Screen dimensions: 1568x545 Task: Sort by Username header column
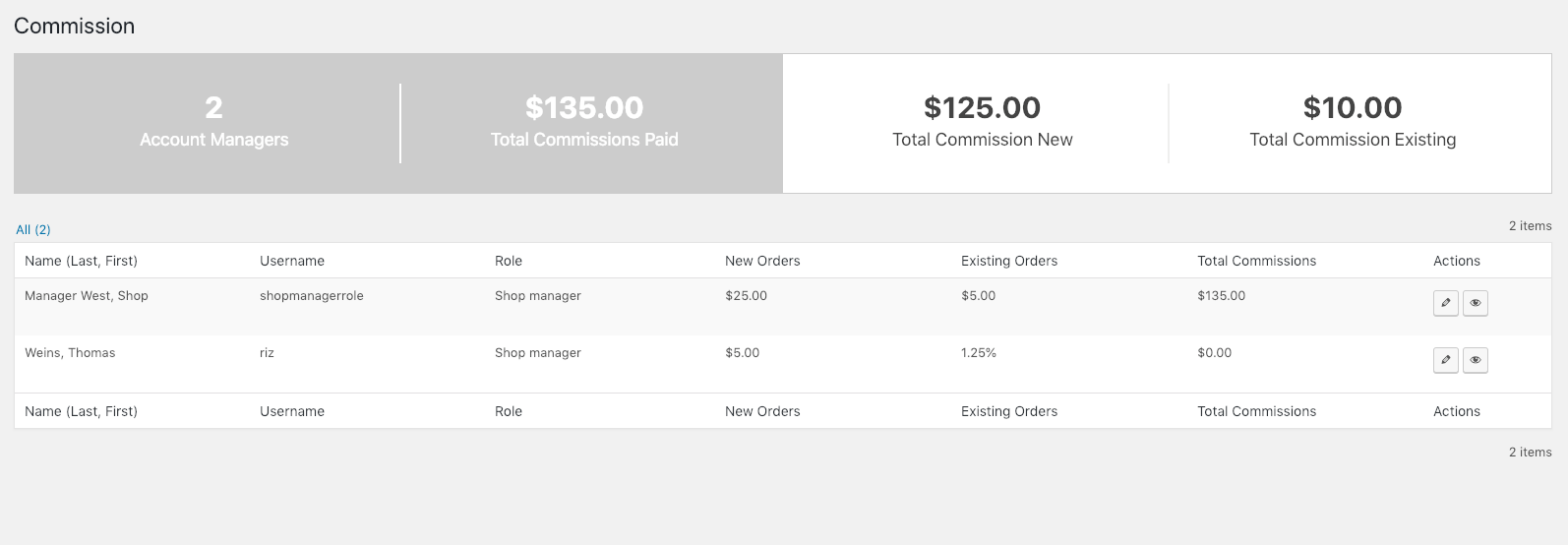click(x=292, y=261)
